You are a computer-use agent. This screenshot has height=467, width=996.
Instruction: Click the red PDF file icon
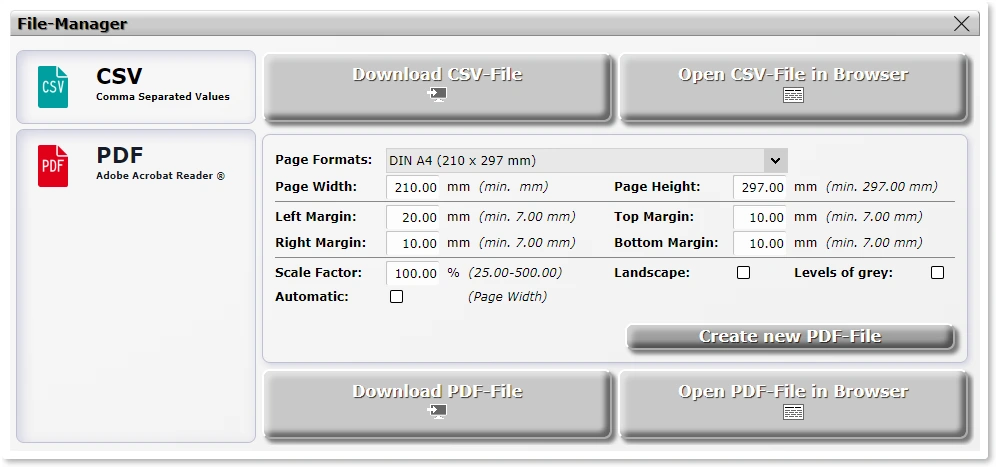tap(53, 166)
